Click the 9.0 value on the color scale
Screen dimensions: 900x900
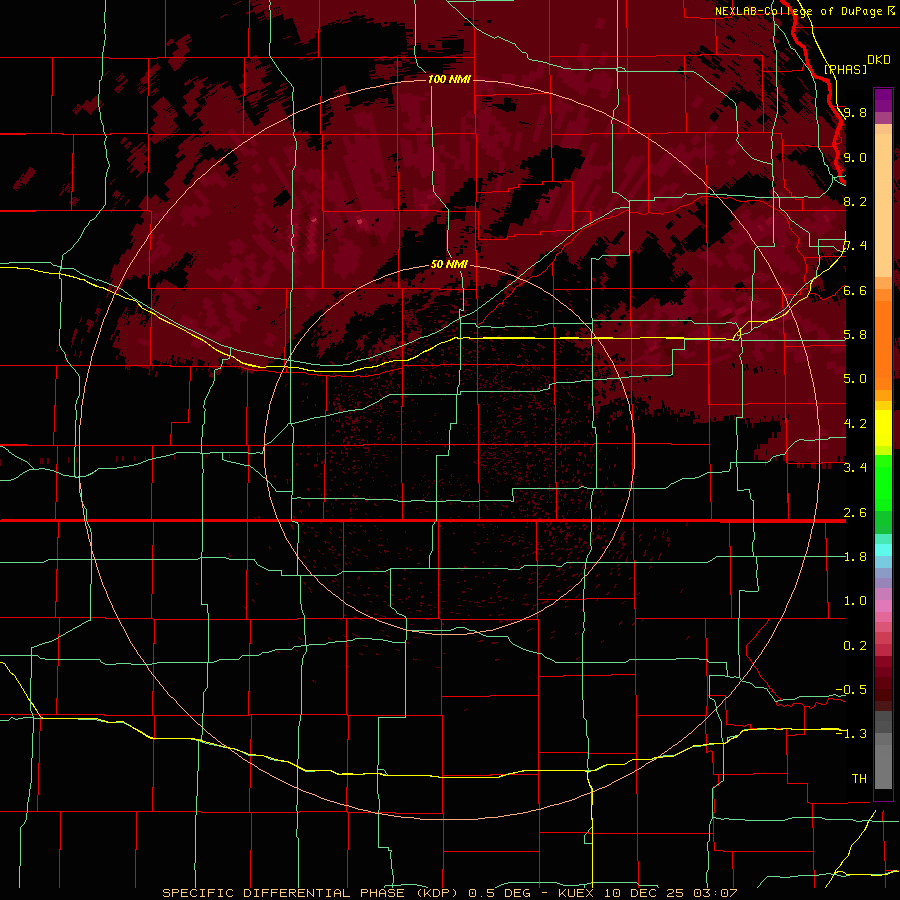click(x=855, y=157)
